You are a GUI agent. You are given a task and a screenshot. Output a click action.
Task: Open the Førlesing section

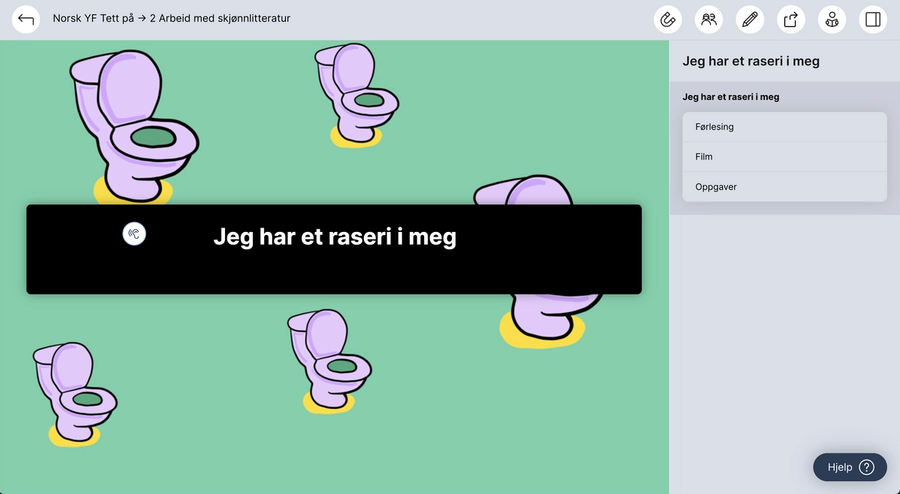coord(785,127)
